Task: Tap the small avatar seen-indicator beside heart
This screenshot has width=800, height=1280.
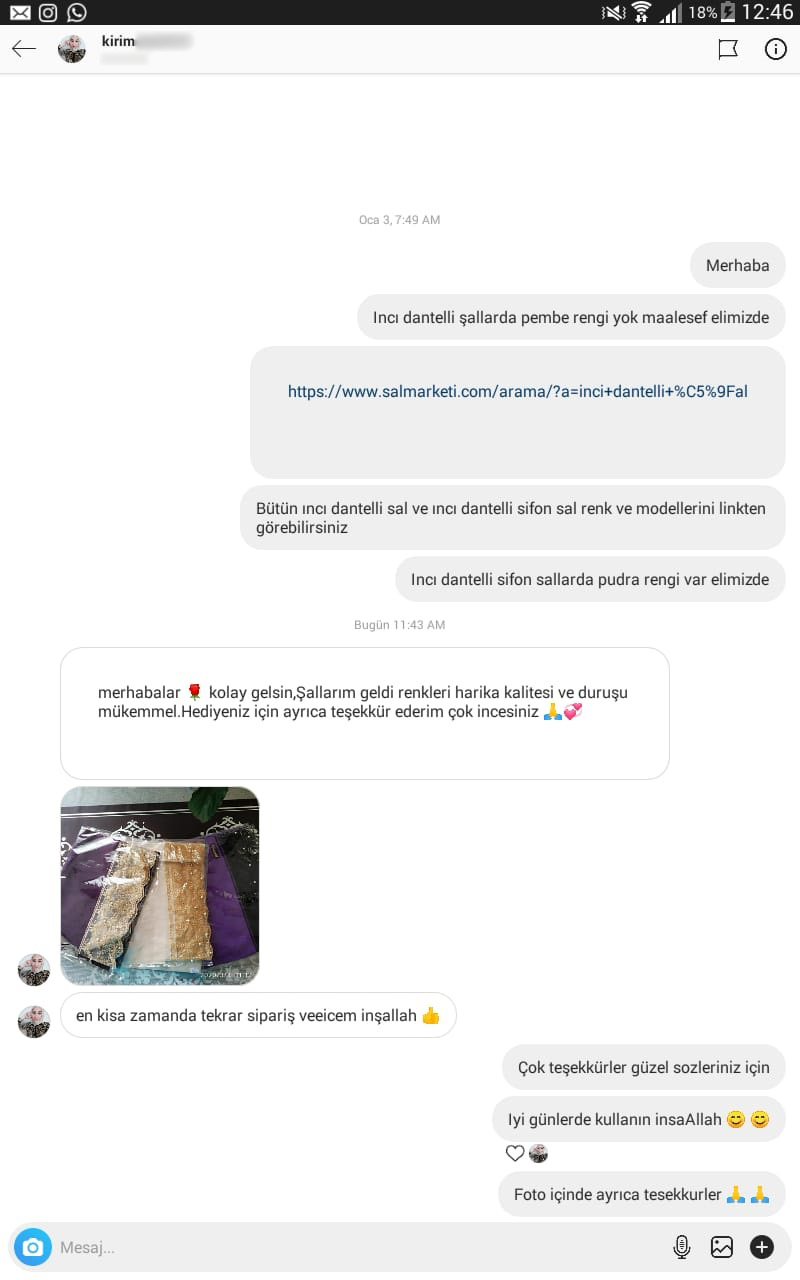Action: point(538,1153)
